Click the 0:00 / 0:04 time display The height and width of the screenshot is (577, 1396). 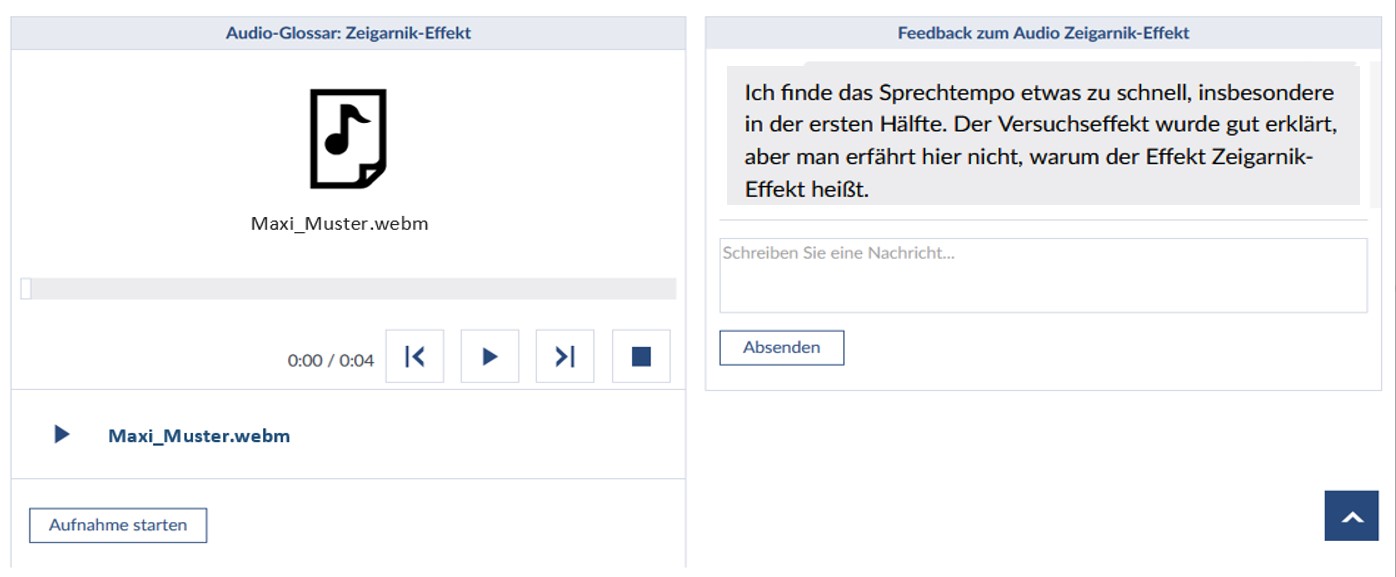click(x=330, y=360)
